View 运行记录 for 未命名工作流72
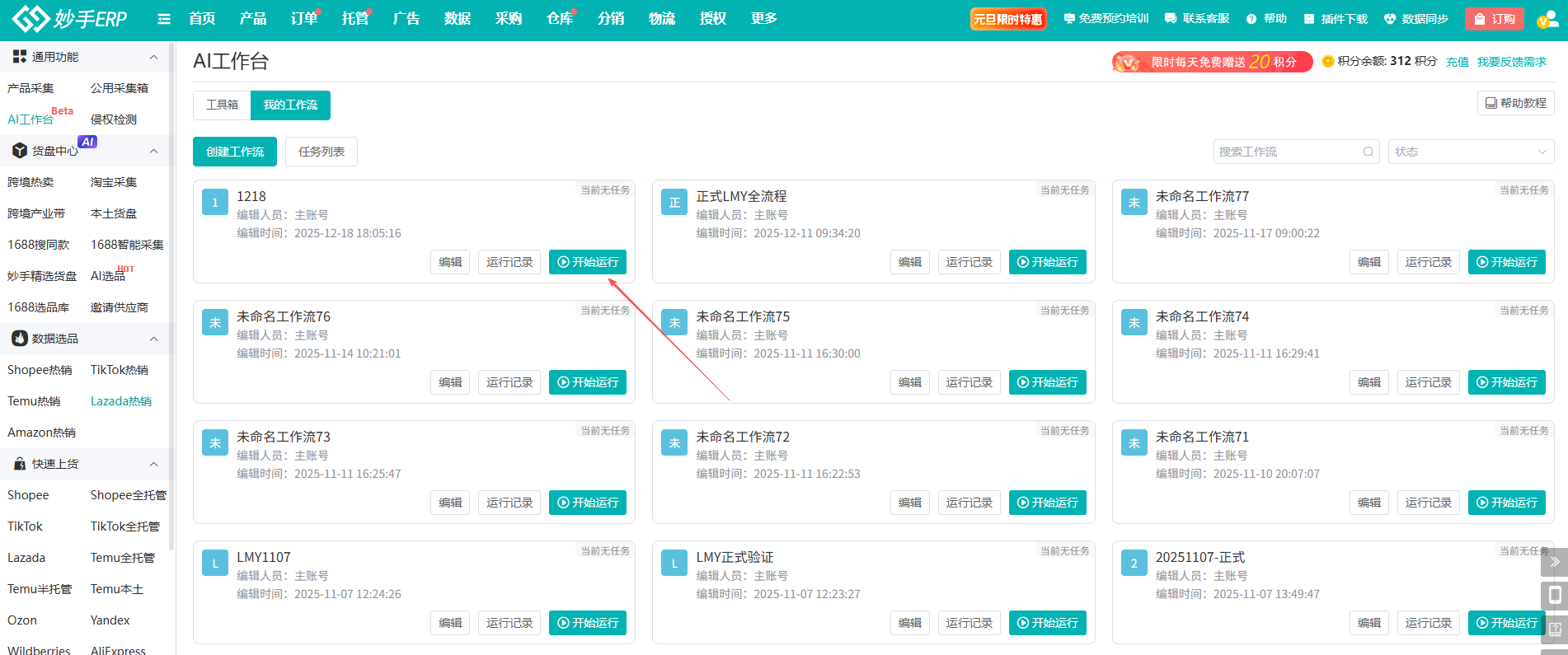Image resolution: width=1568 pixels, height=655 pixels. 969,503
